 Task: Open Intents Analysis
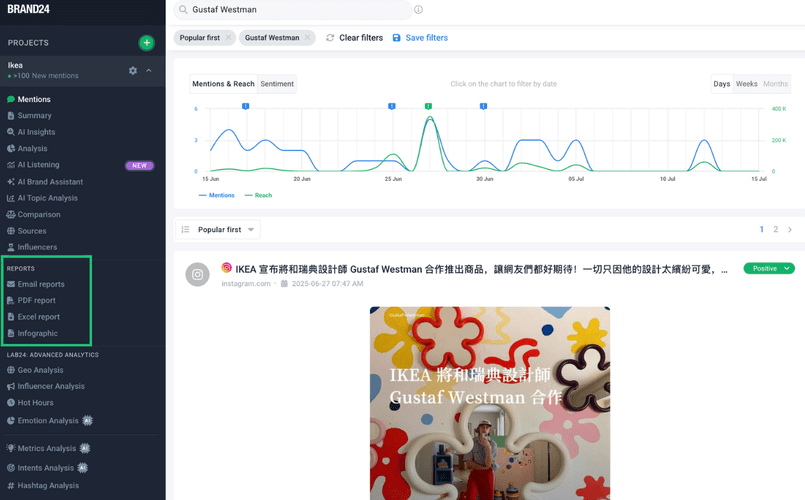46,468
